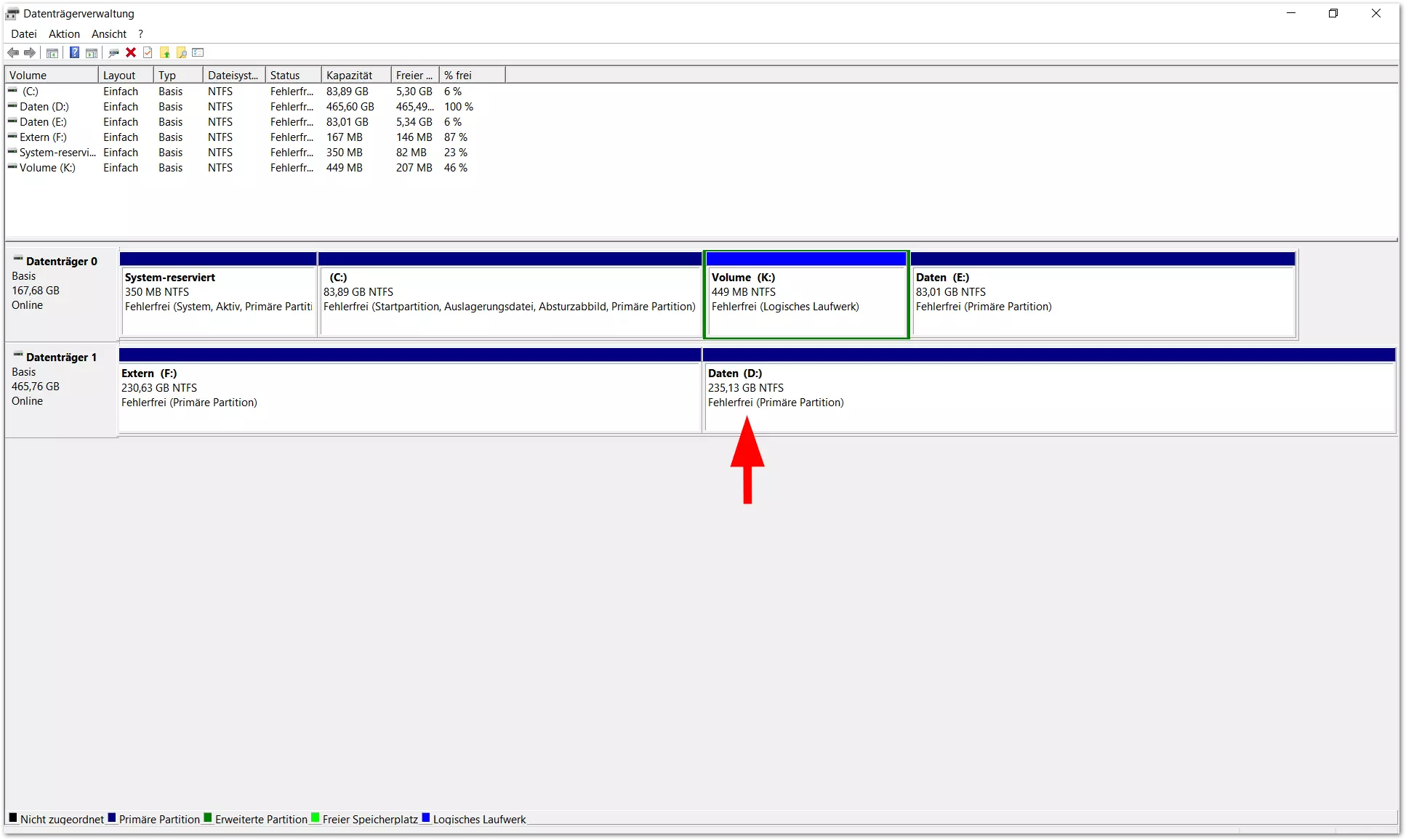
Task: Select the Volume (K:) 449 MB partition
Action: tap(806, 294)
